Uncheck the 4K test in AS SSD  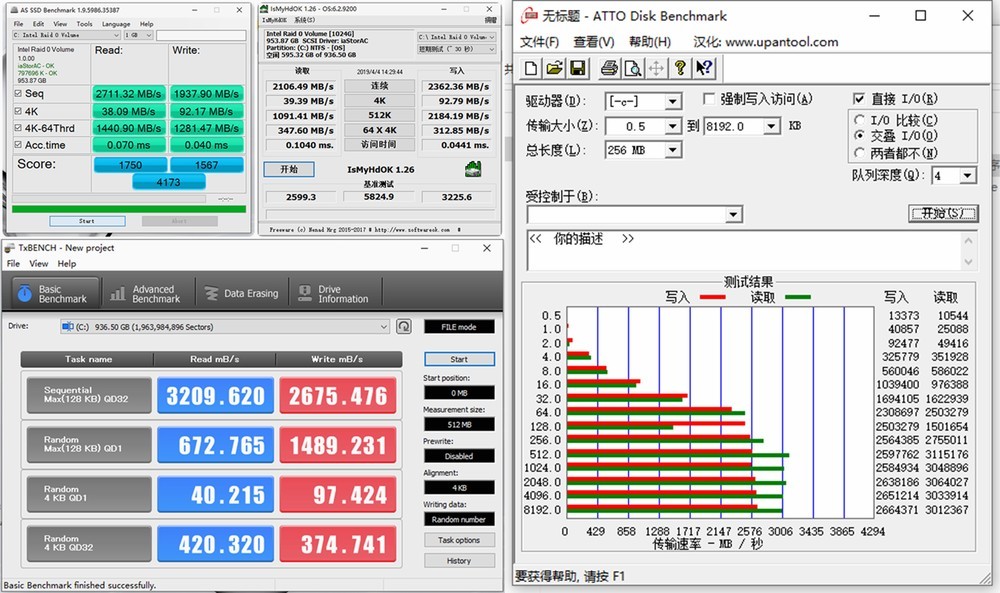pyautogui.click(x=18, y=111)
